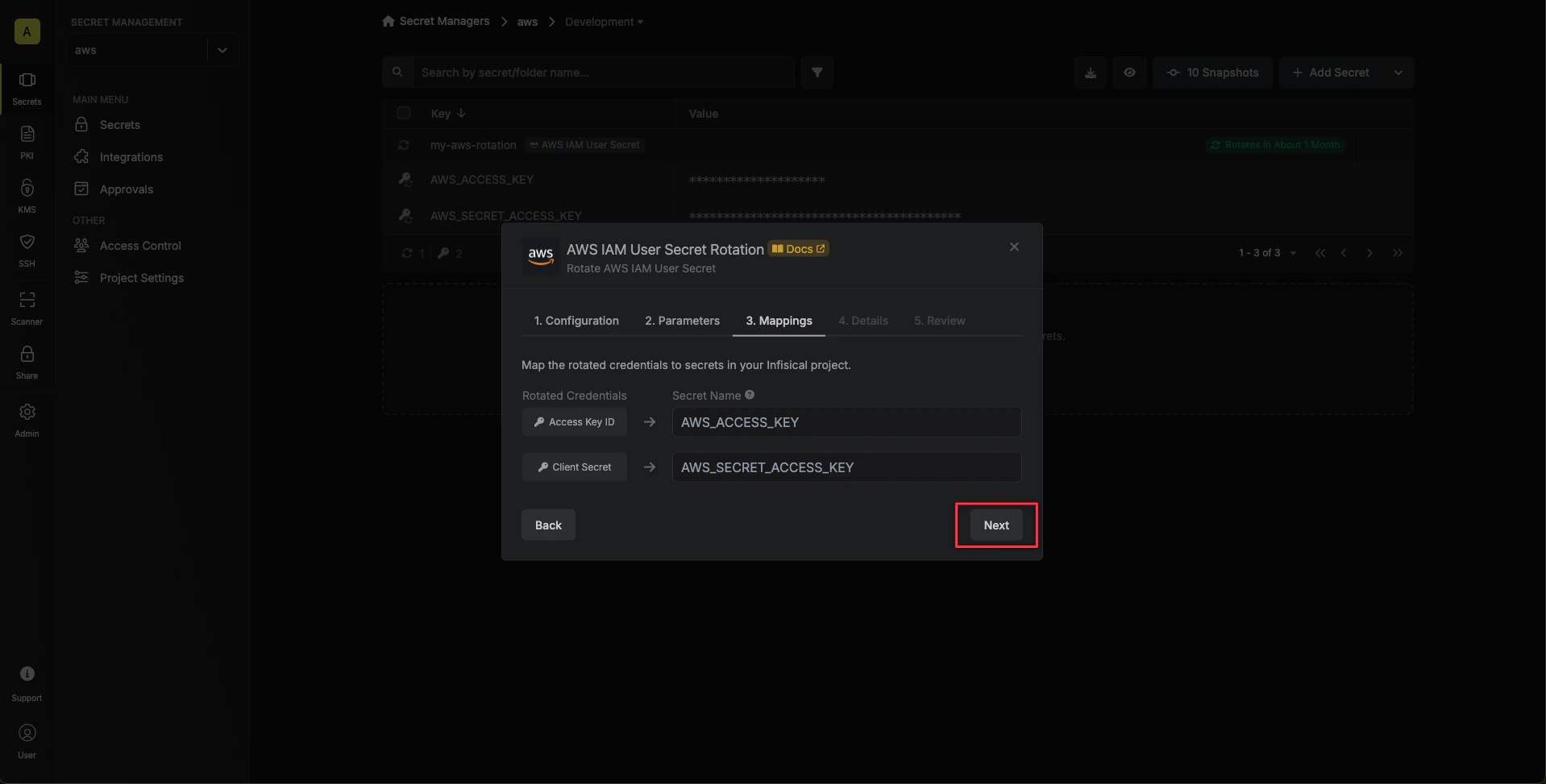Select the 3. Mappings tab
1546x784 pixels.
click(779, 321)
